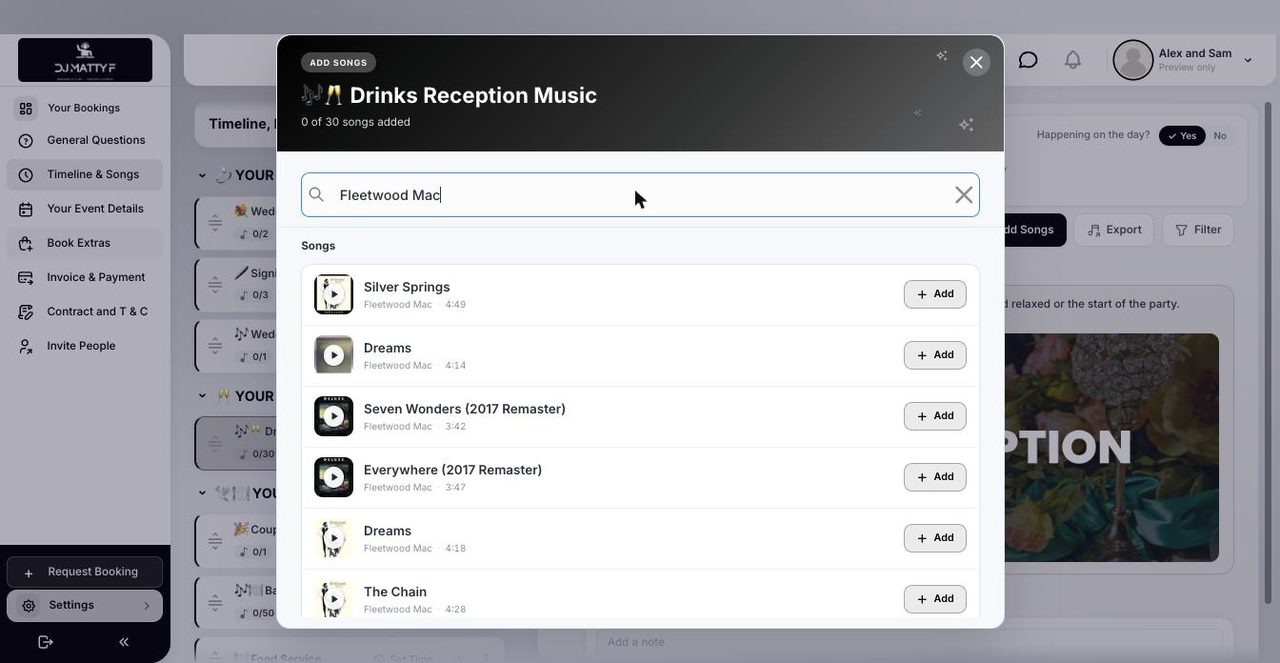This screenshot has width=1280, height=663.
Task: Click the Drinks Reception Music heading
Action: (x=449, y=95)
